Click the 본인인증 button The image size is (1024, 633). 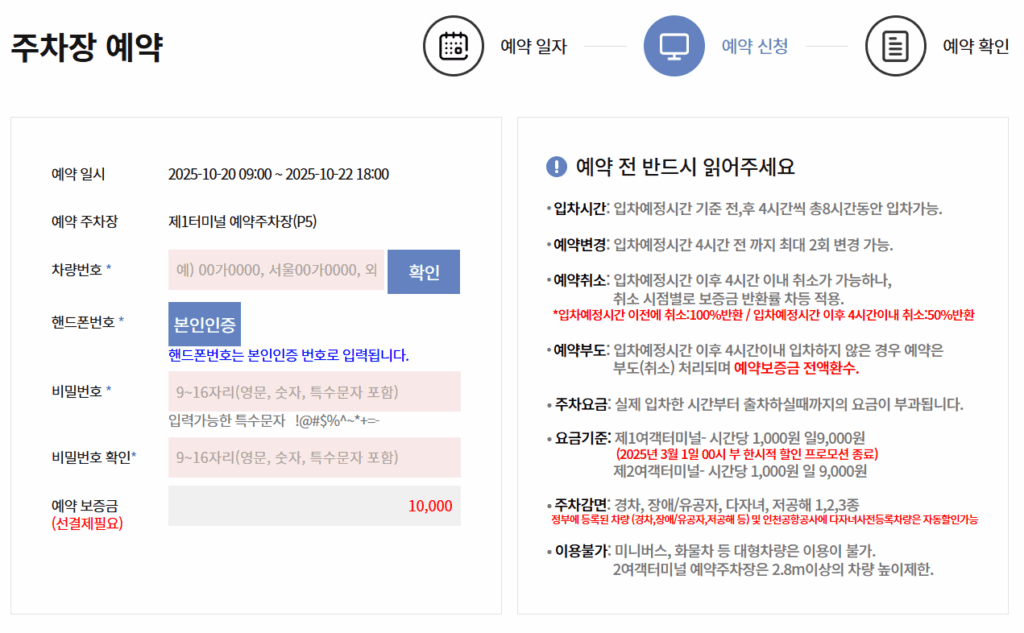coord(204,324)
